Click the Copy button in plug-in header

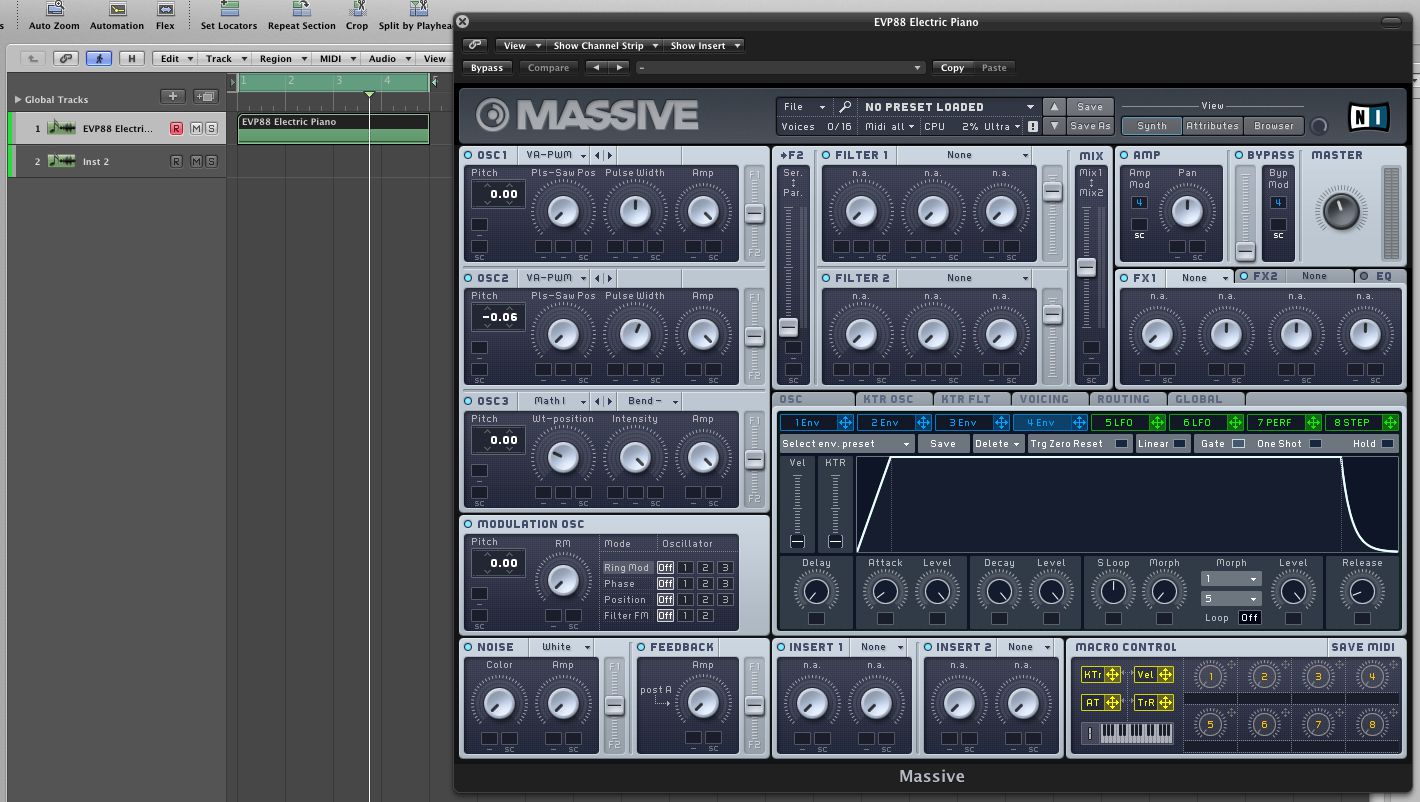952,68
